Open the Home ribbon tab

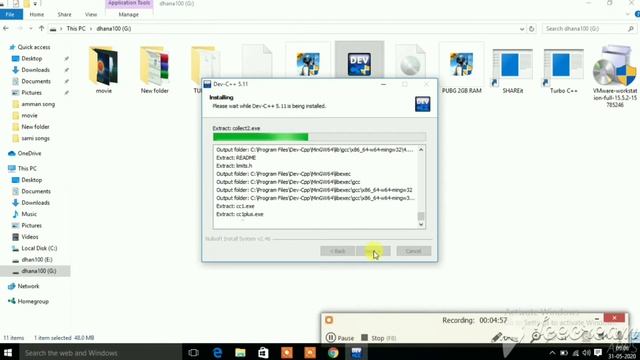click(37, 14)
